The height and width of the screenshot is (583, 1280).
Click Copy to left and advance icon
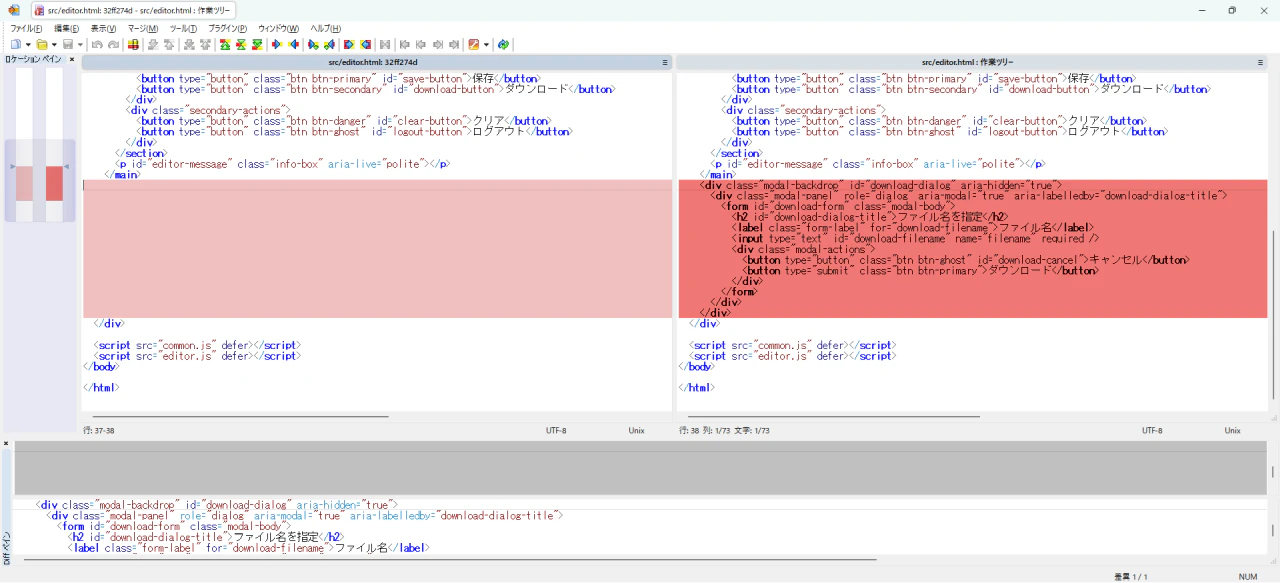point(329,45)
